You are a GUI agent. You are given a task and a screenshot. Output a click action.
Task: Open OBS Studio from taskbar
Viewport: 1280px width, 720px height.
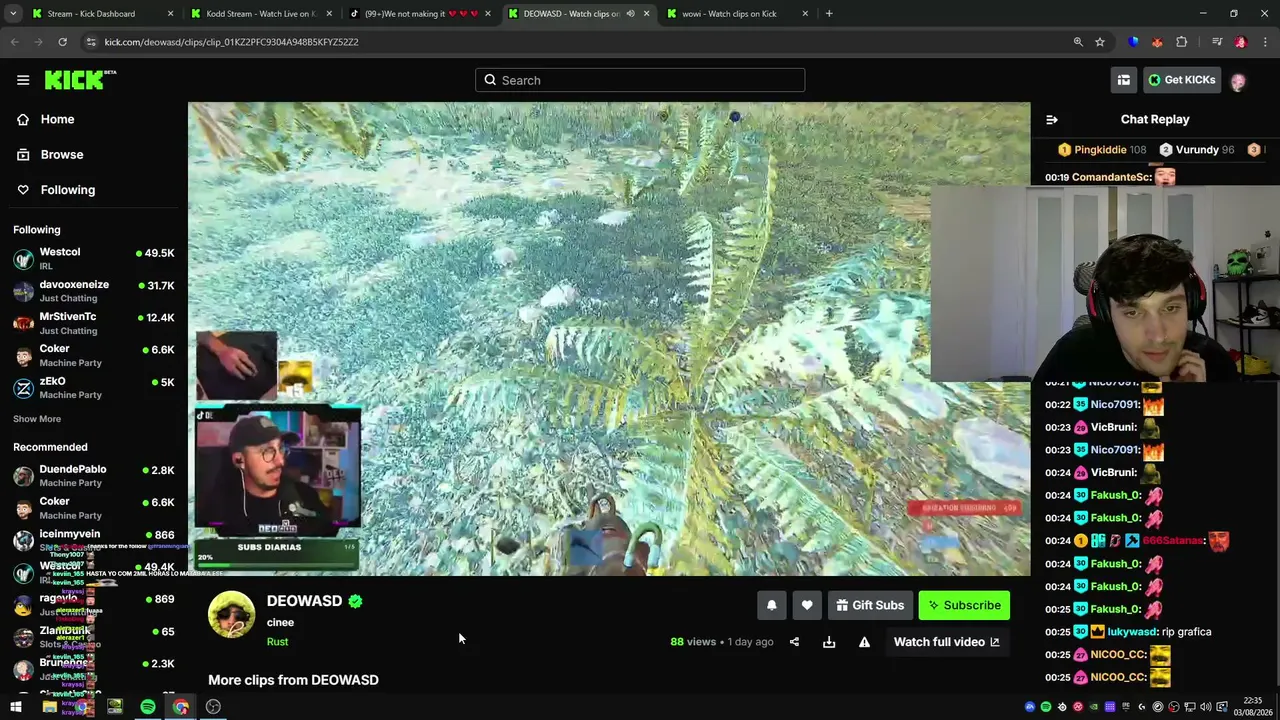click(x=213, y=707)
